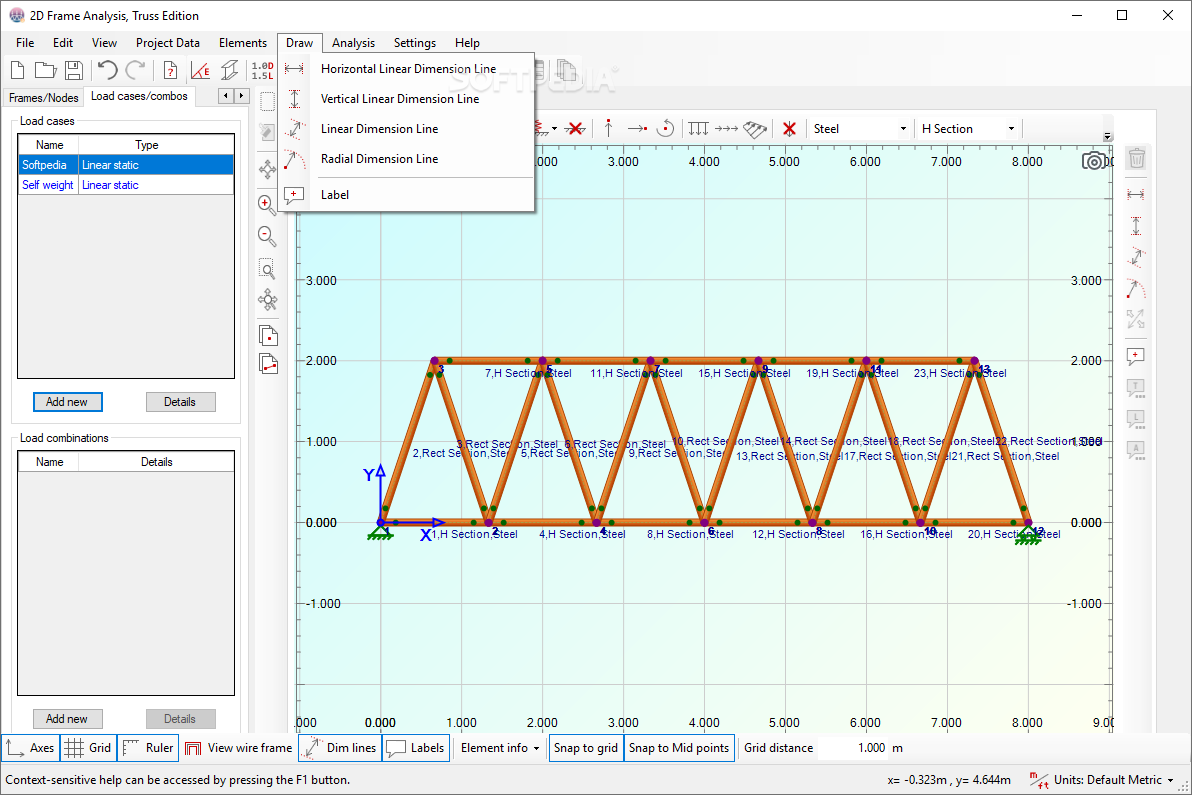Click the trash delete icon on right toolbar
1192x795 pixels.
1137,158
